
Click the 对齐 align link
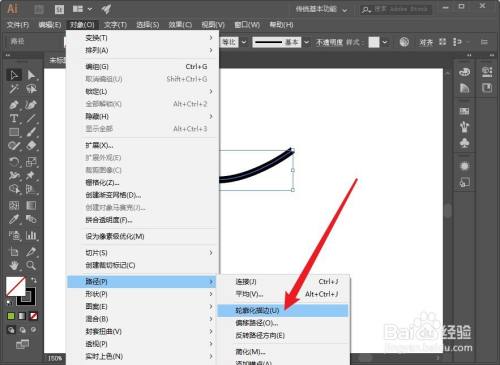tap(426, 42)
